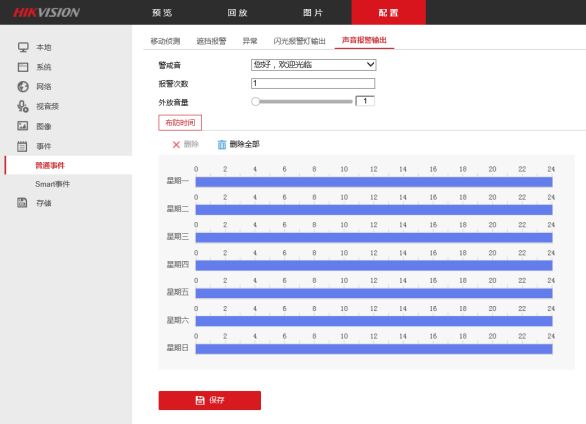
Task: Click the 星期一 schedule bar
Action: 374,182
